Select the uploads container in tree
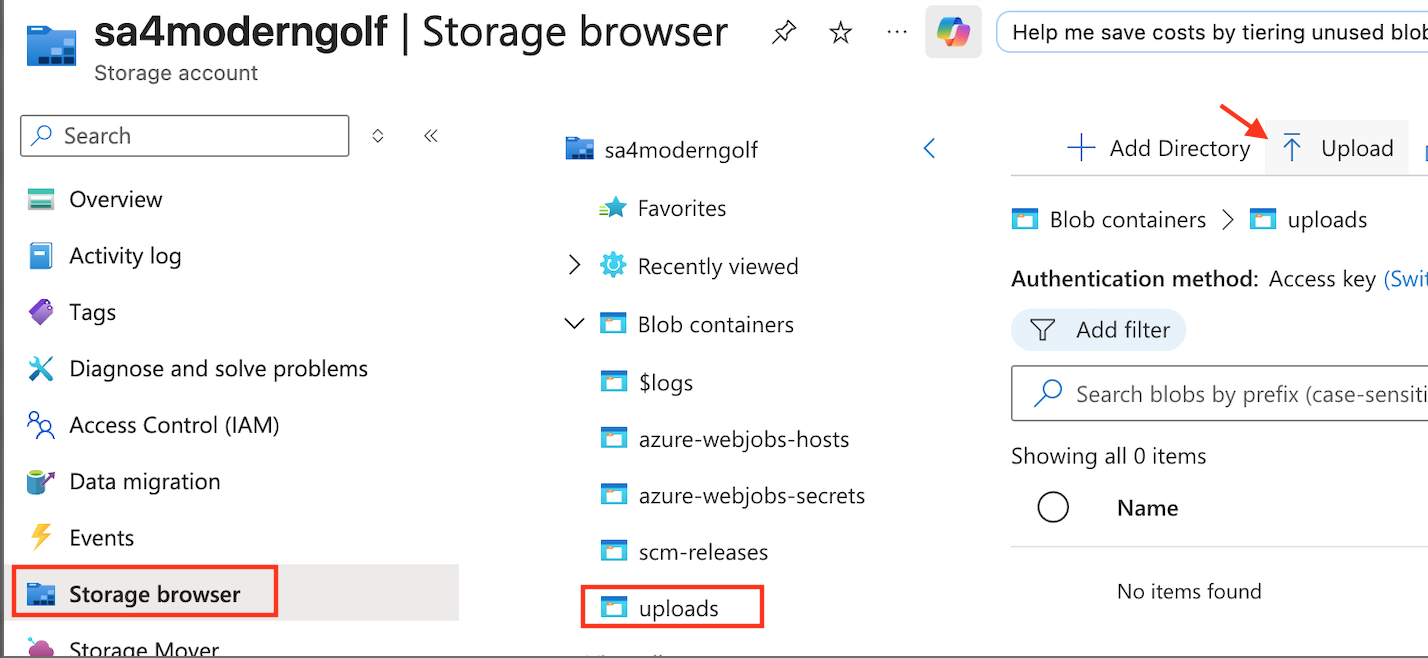Screen dimensions: 1428x658 click(678, 608)
